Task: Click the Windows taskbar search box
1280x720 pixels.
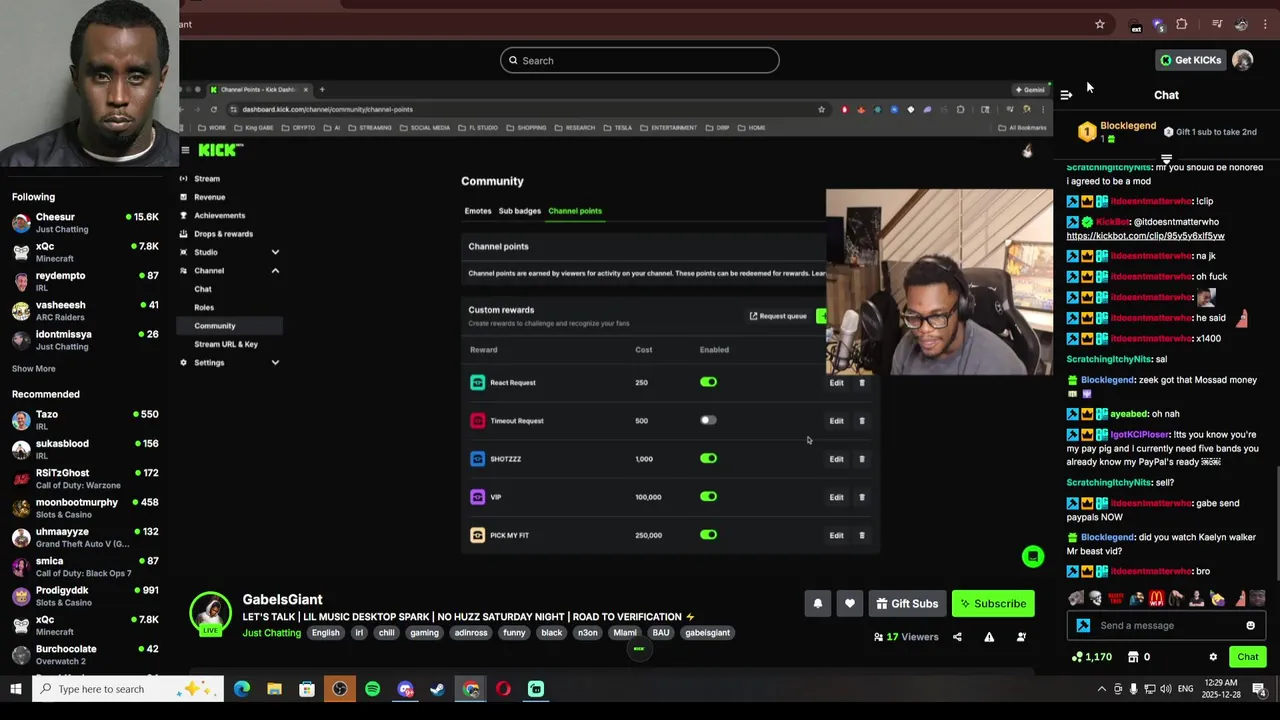Action: coord(129,689)
